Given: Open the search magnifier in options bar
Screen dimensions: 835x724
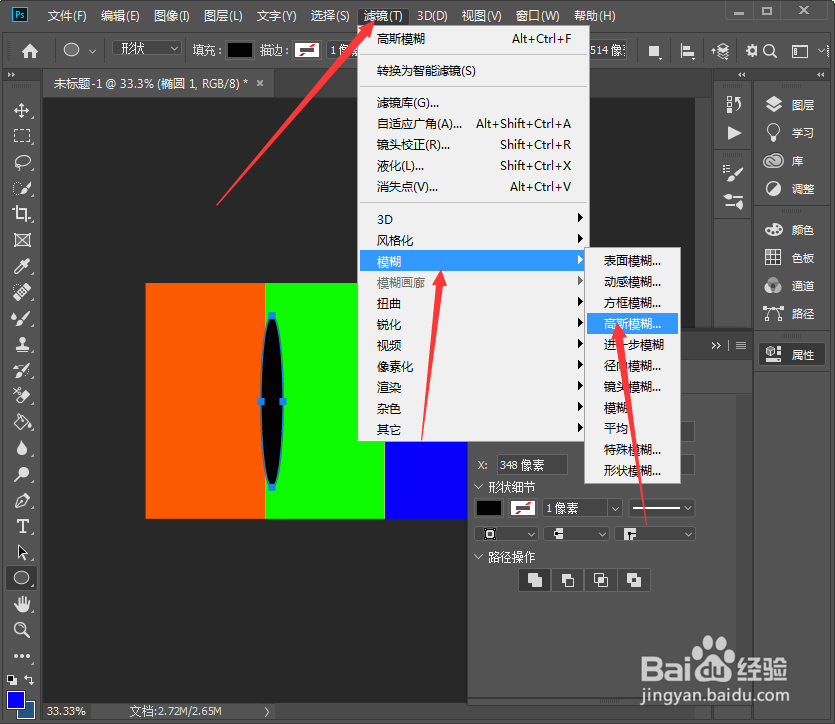Looking at the screenshot, I should click(770, 51).
